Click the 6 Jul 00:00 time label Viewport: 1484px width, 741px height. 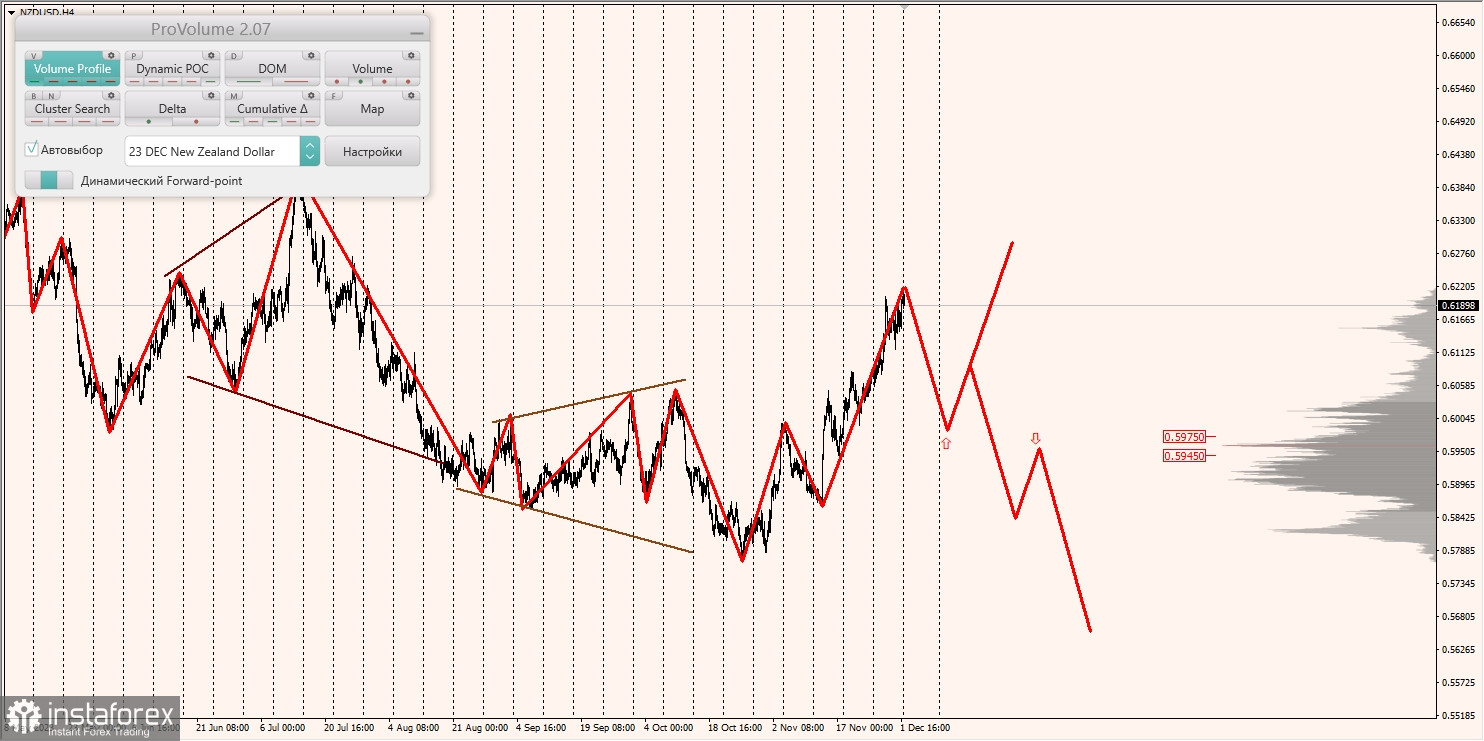click(282, 728)
